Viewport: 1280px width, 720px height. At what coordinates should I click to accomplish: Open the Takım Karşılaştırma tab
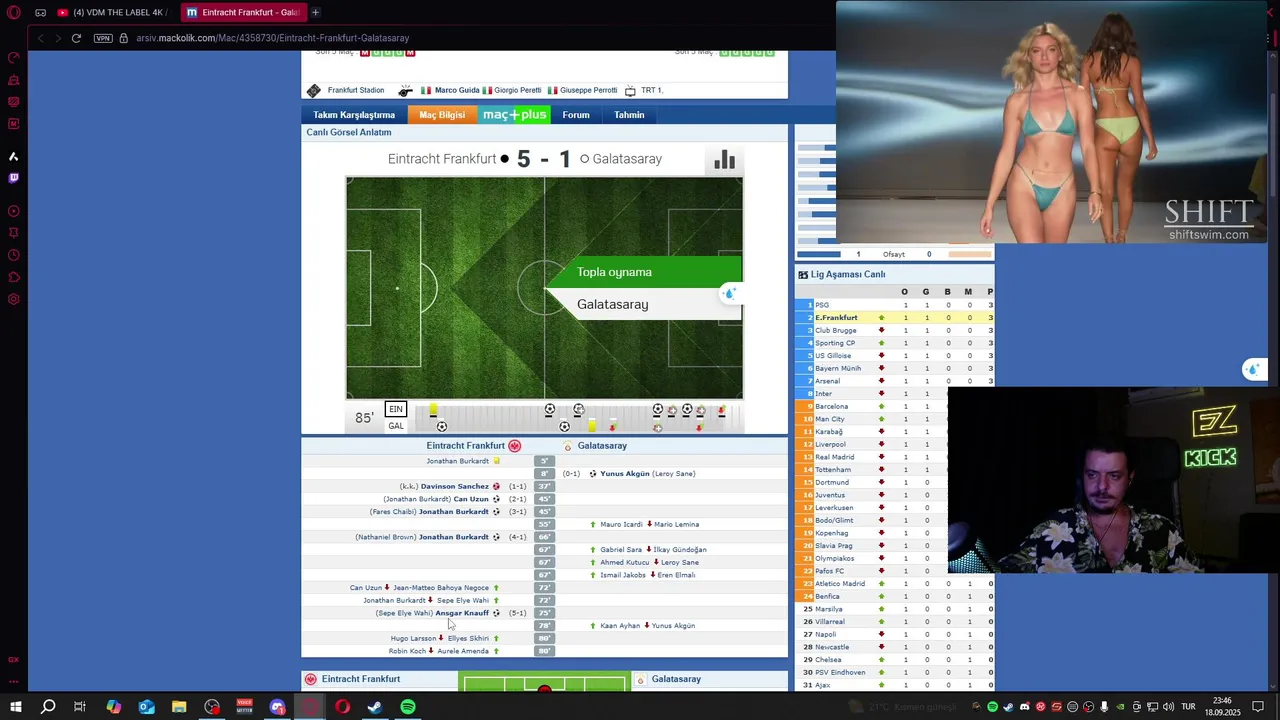point(354,115)
